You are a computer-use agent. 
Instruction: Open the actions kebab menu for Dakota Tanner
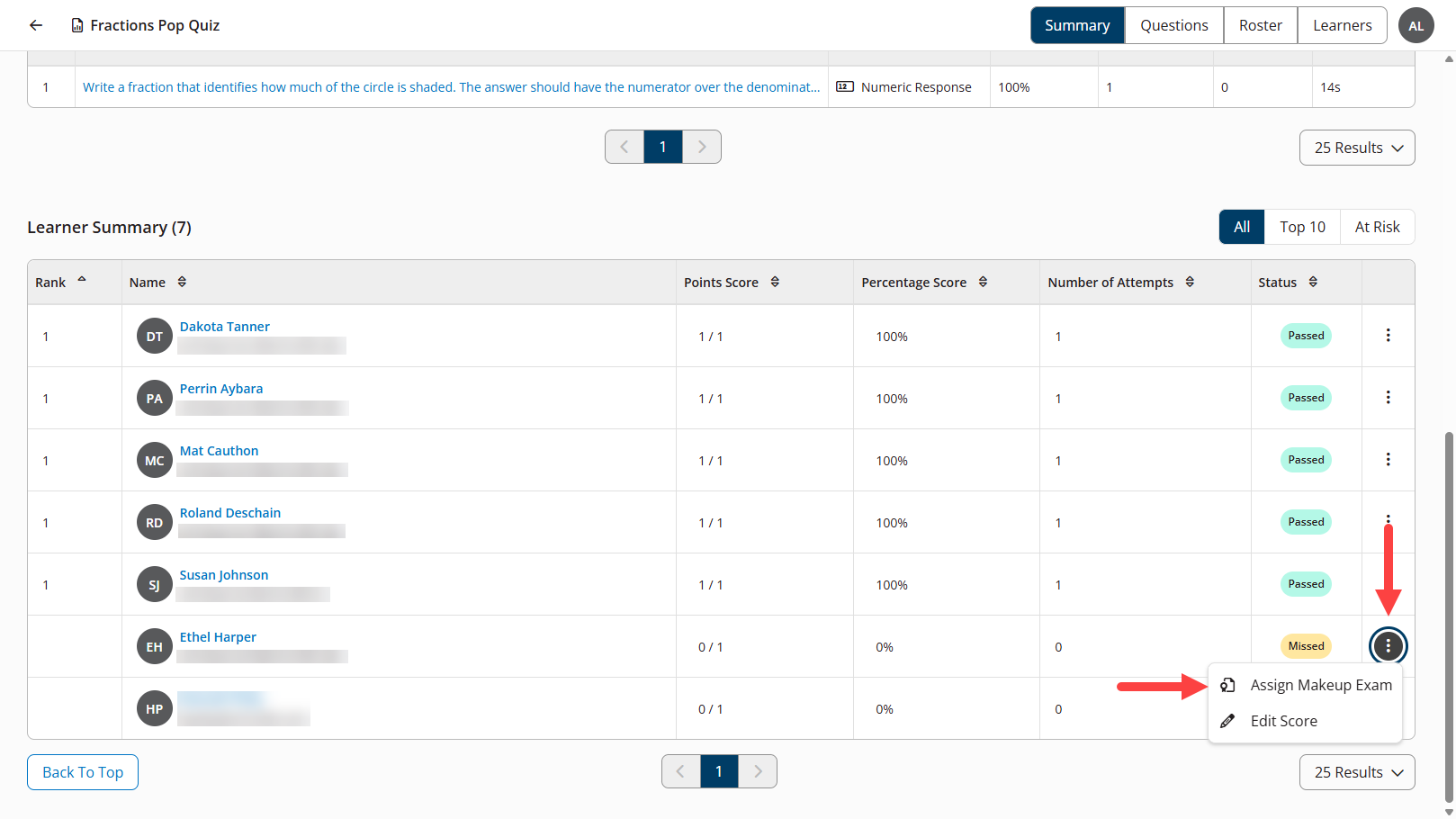(x=1388, y=335)
